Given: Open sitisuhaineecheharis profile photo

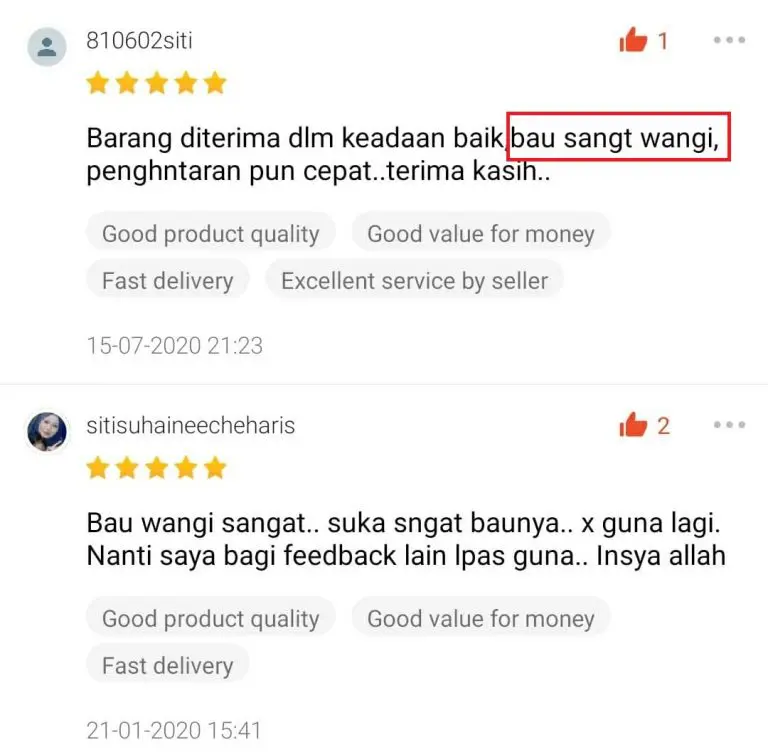Looking at the screenshot, I should click(47, 431).
